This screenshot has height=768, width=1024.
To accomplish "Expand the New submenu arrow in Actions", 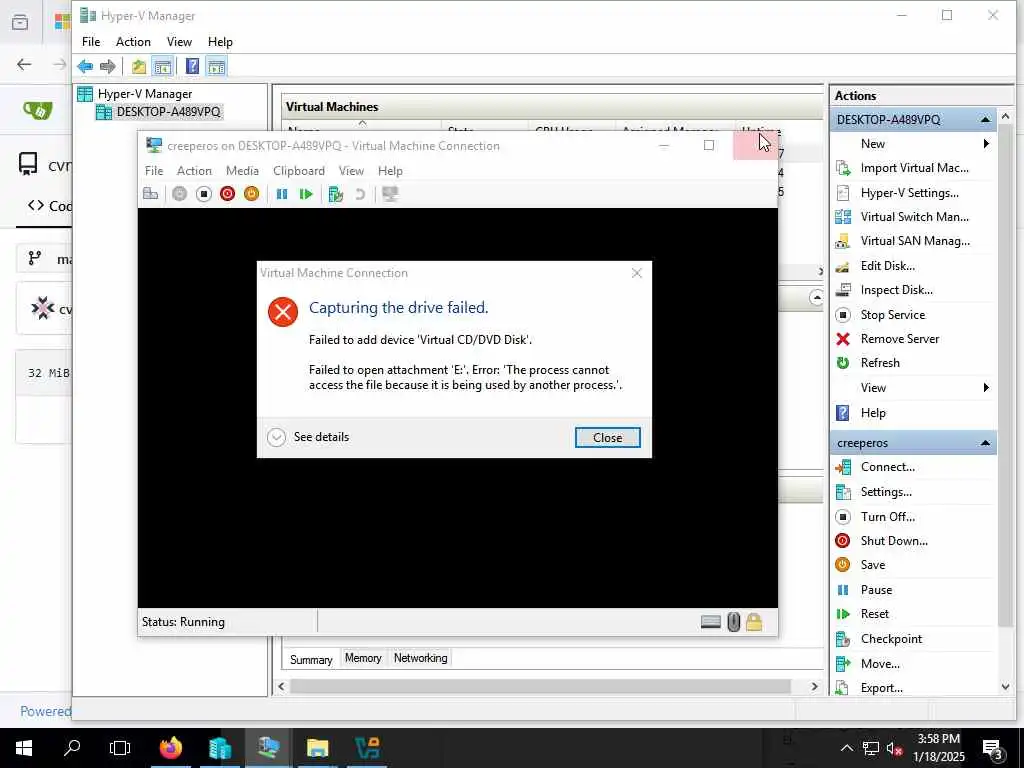I will [x=986, y=144].
